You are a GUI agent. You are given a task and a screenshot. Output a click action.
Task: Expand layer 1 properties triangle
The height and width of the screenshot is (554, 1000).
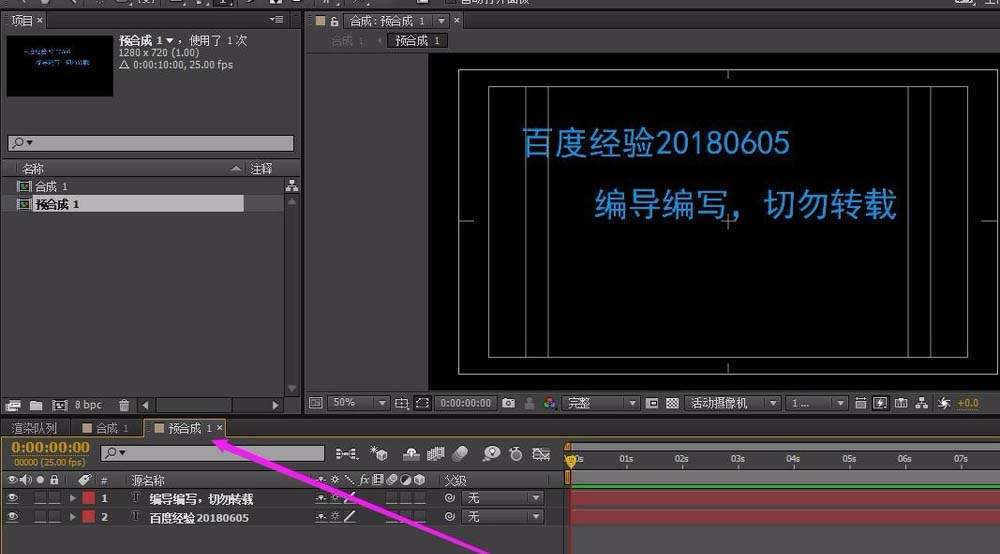pyautogui.click(x=73, y=498)
